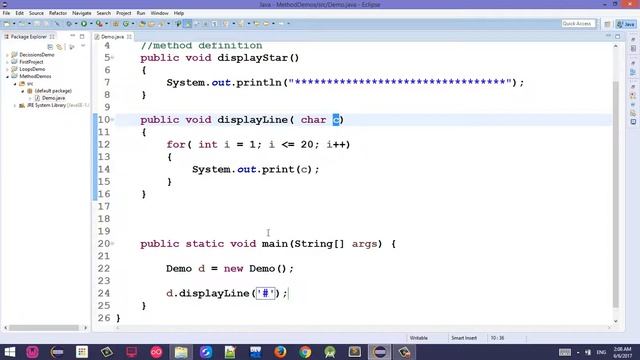Click the Debug bug toolbar icon
This screenshot has height=360, width=640.
[x=69, y=24]
